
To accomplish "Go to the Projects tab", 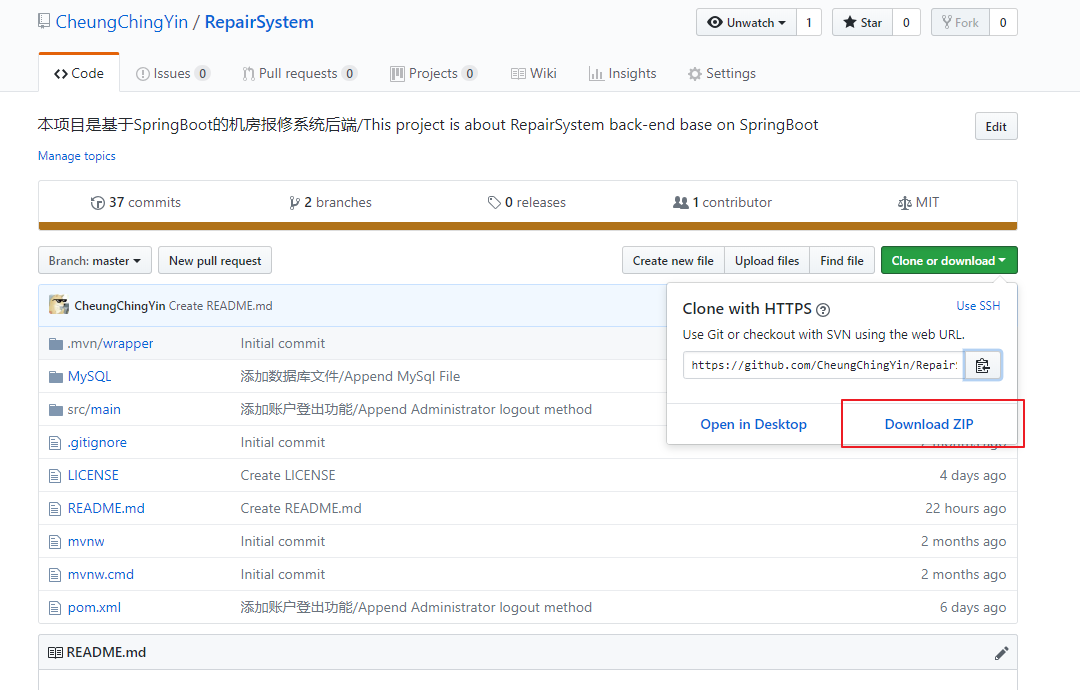I will 433,74.
